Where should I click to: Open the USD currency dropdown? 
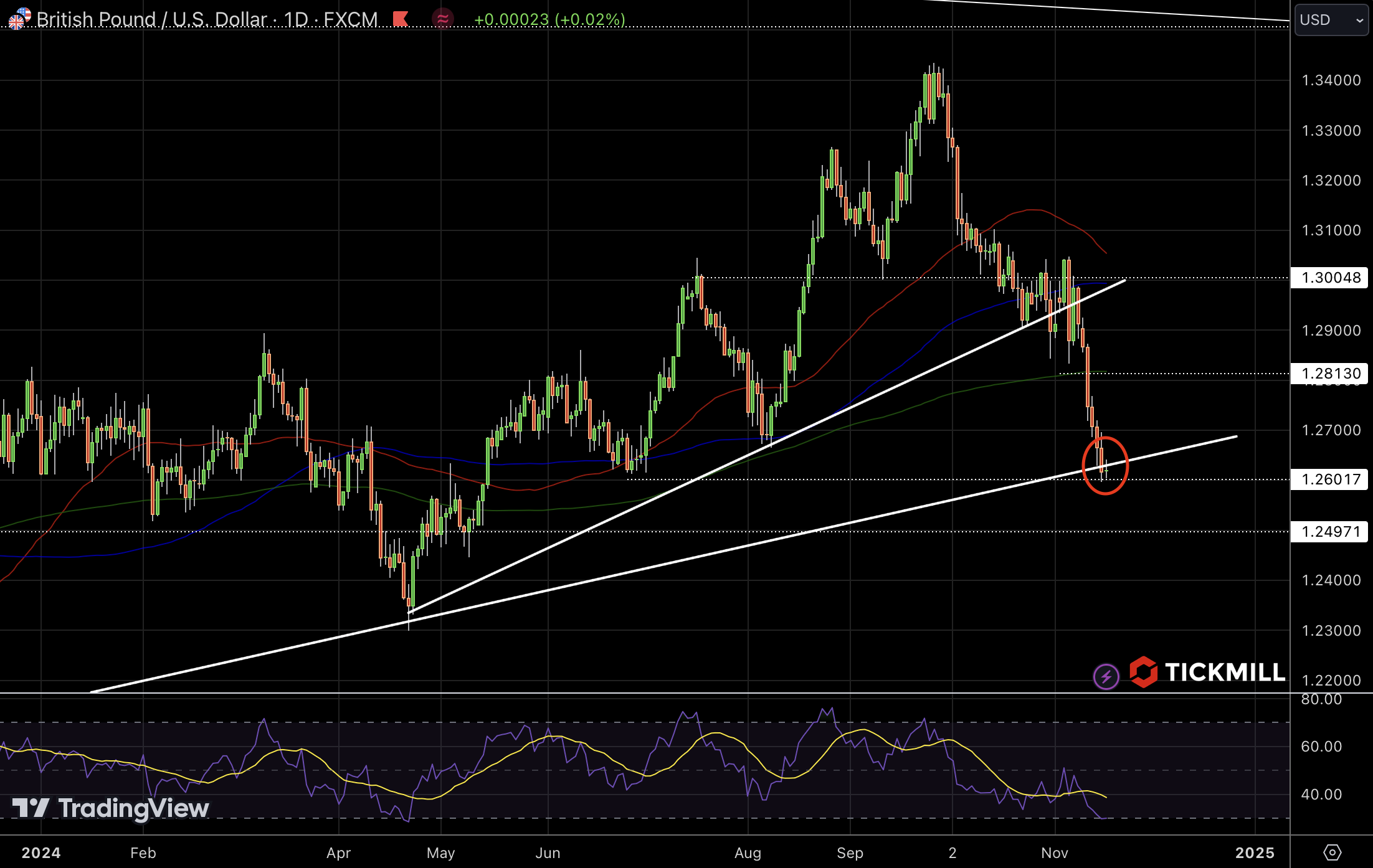coord(1331,20)
